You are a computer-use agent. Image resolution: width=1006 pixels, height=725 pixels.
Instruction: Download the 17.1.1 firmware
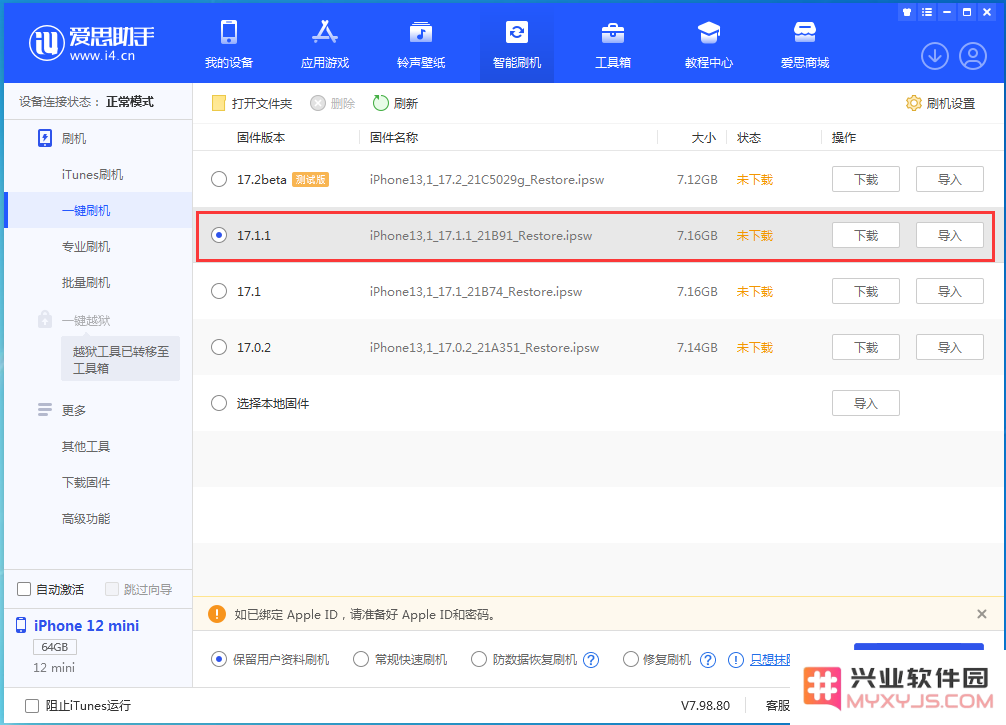[865, 235]
